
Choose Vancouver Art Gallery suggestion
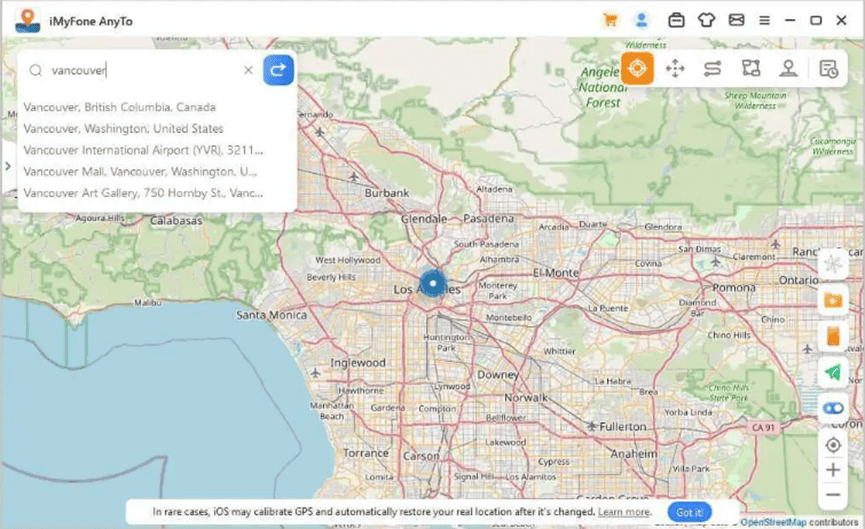click(143, 193)
